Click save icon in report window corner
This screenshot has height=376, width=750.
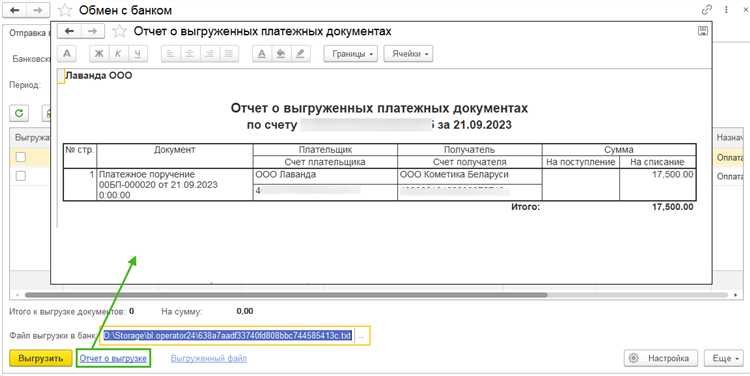(703, 32)
